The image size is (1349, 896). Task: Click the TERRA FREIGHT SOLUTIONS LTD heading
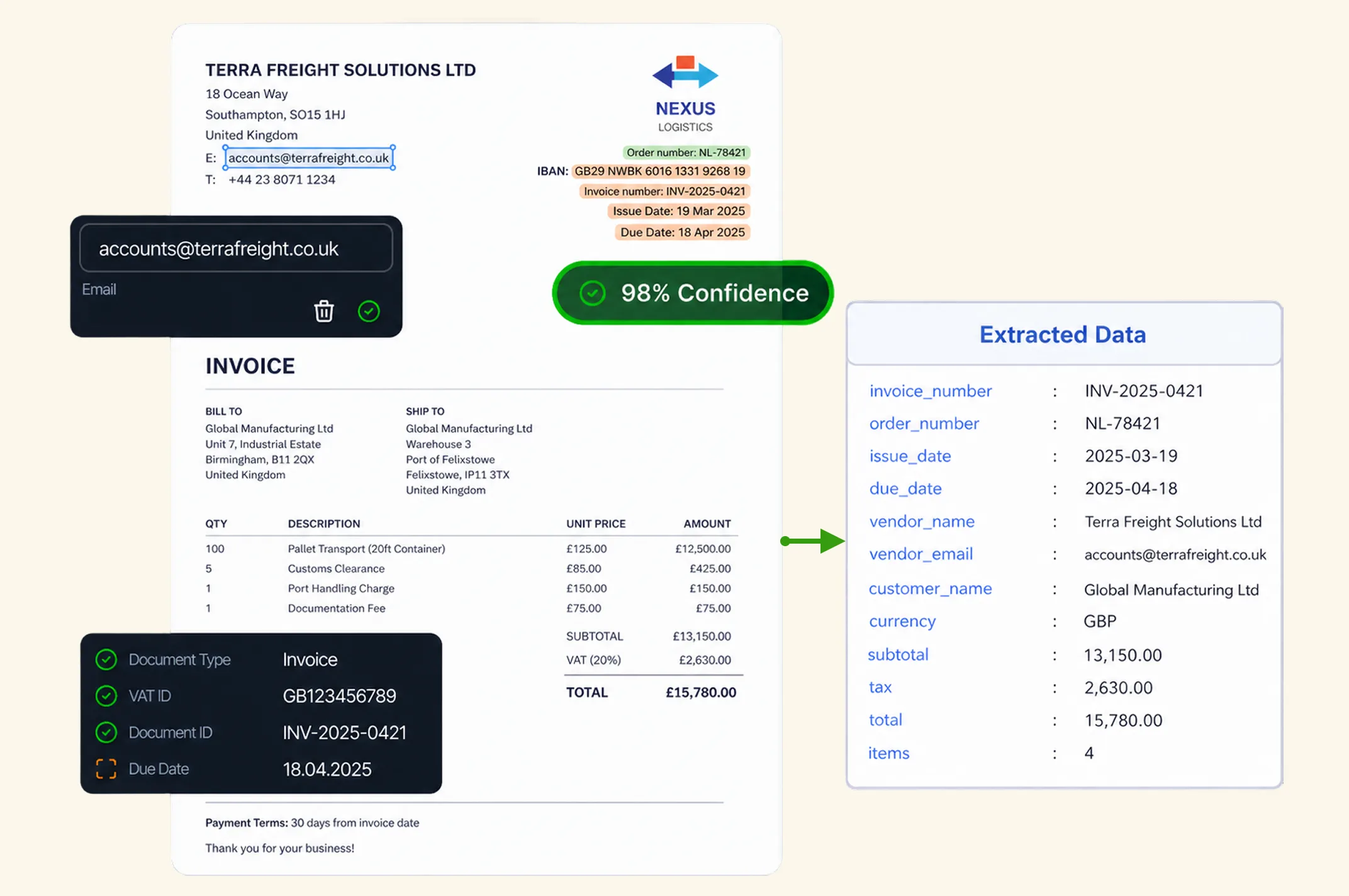point(340,70)
